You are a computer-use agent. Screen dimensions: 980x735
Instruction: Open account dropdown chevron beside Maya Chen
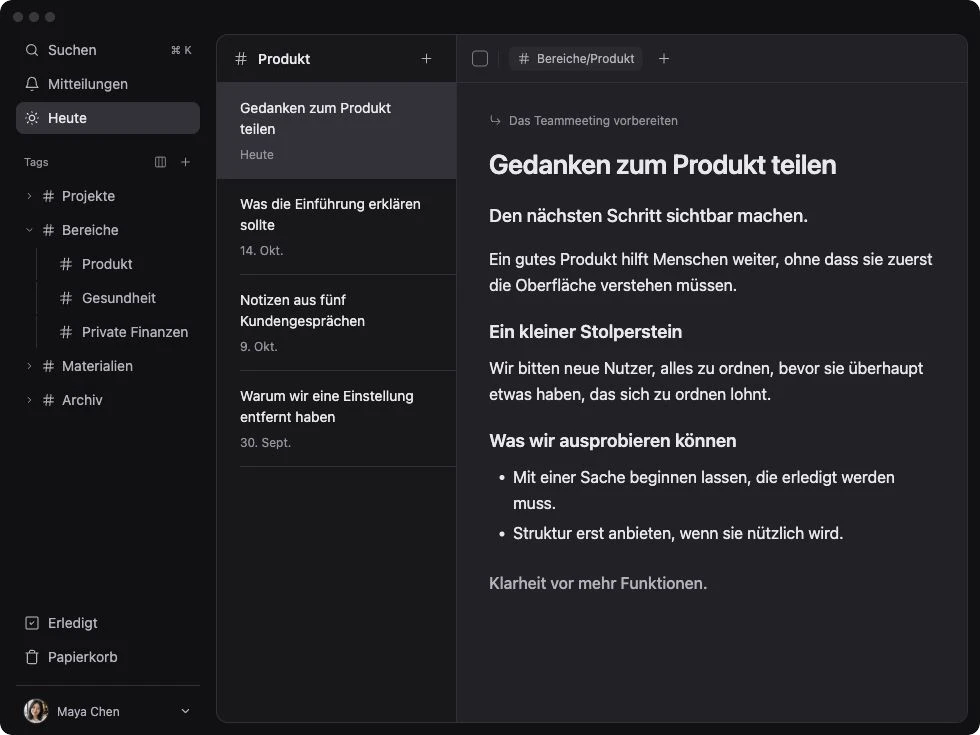point(185,711)
